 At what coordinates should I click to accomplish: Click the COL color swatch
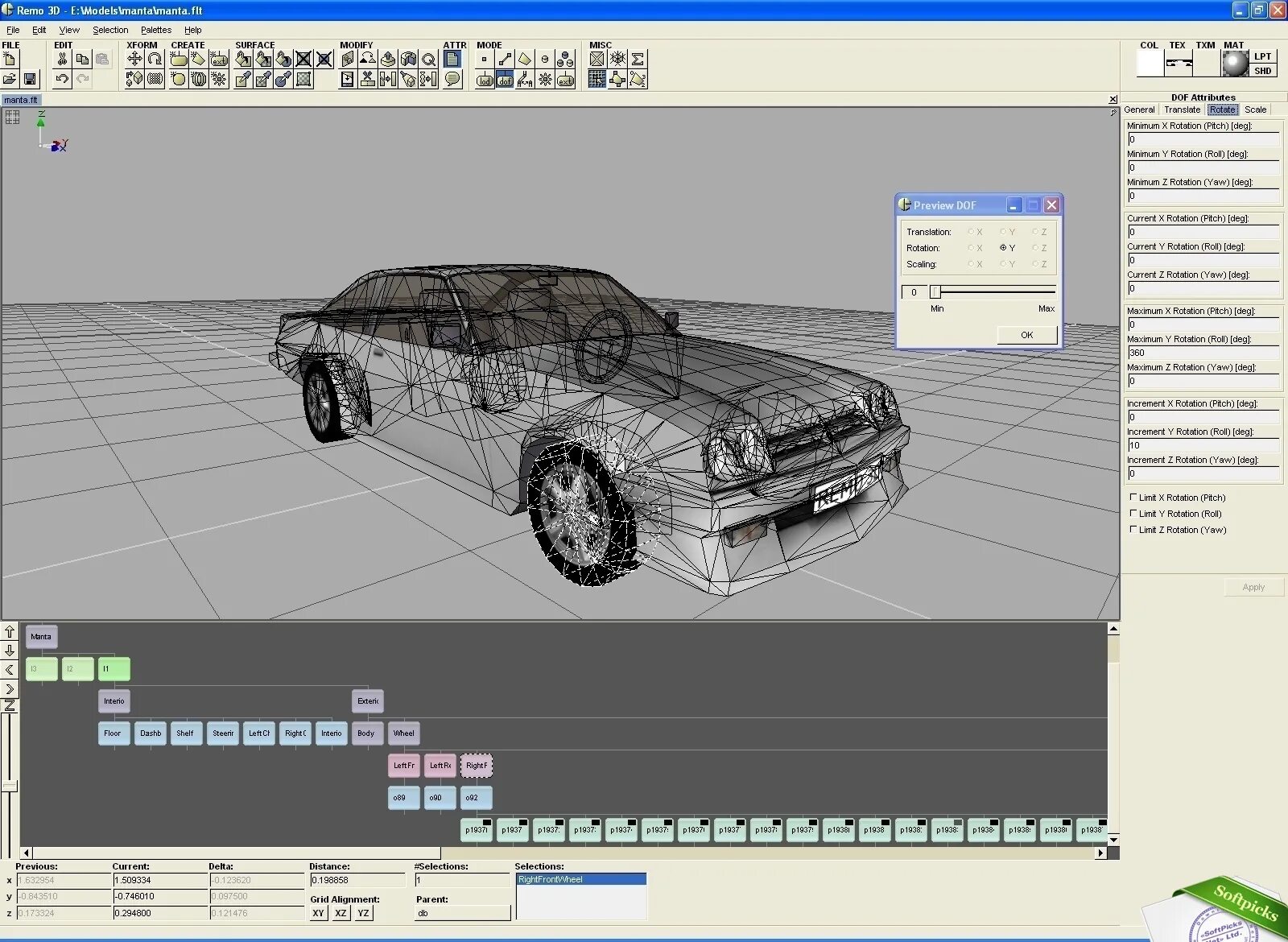pyautogui.click(x=1150, y=64)
